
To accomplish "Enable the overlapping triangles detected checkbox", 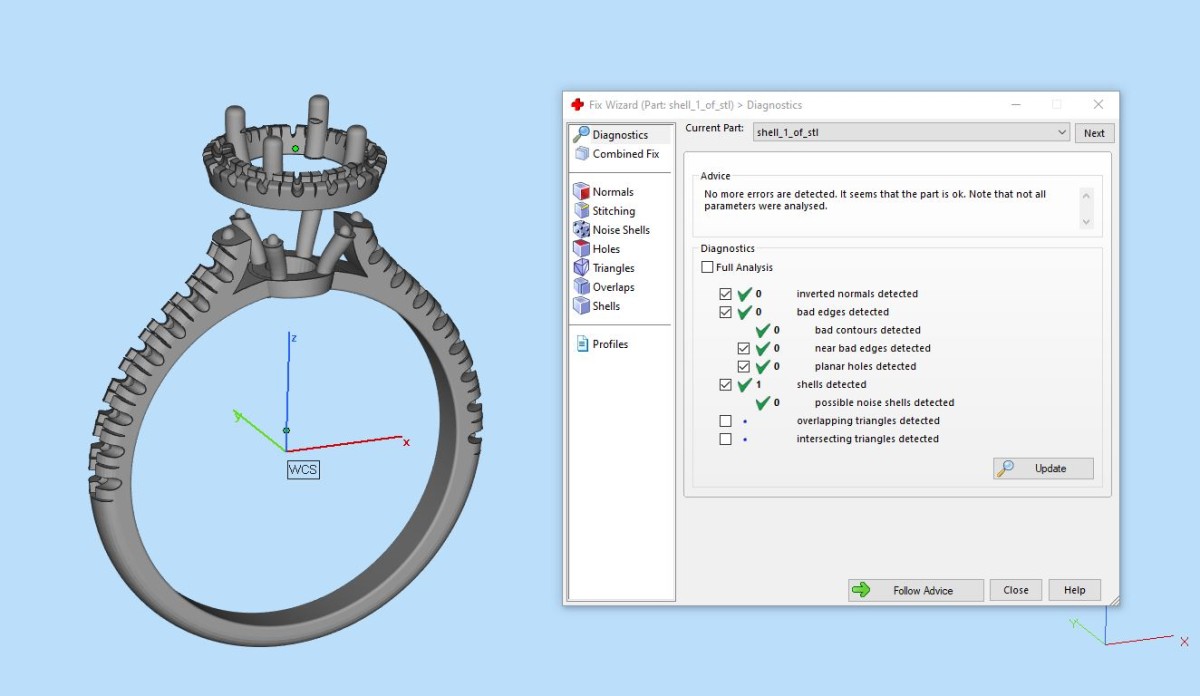I will 726,421.
